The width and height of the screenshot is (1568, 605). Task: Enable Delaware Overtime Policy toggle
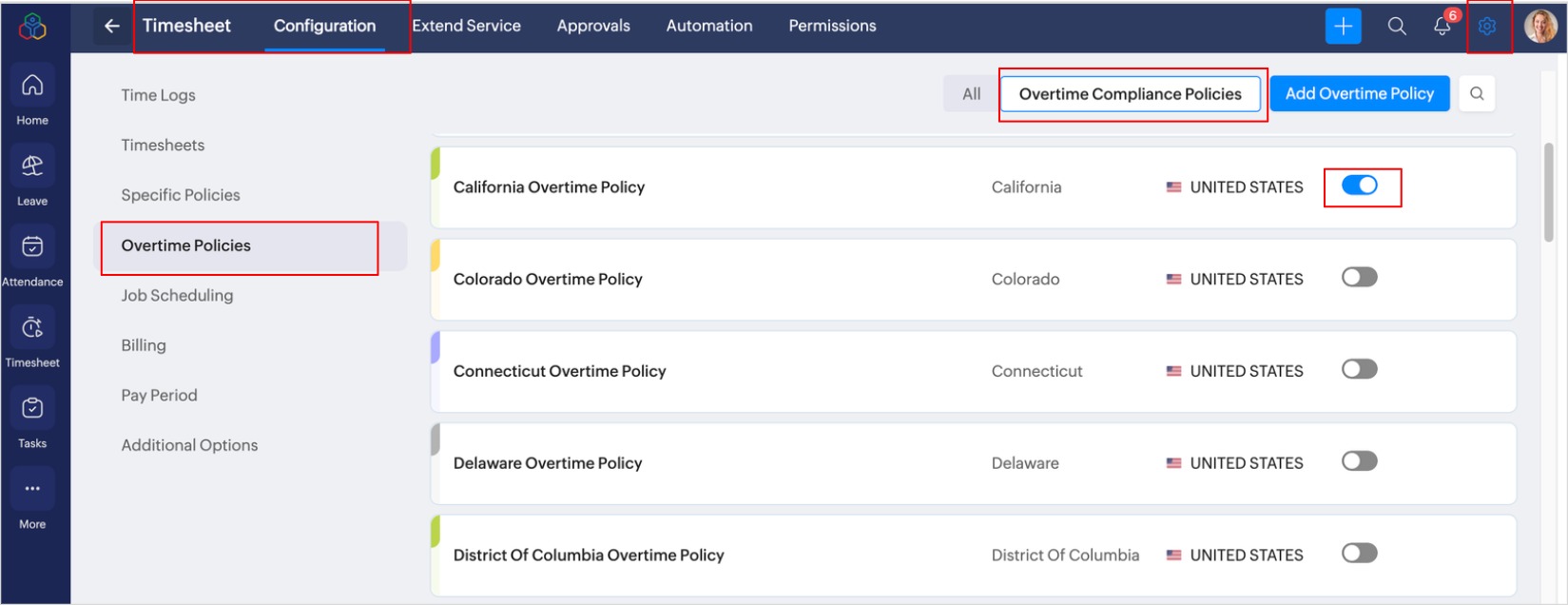1360,461
